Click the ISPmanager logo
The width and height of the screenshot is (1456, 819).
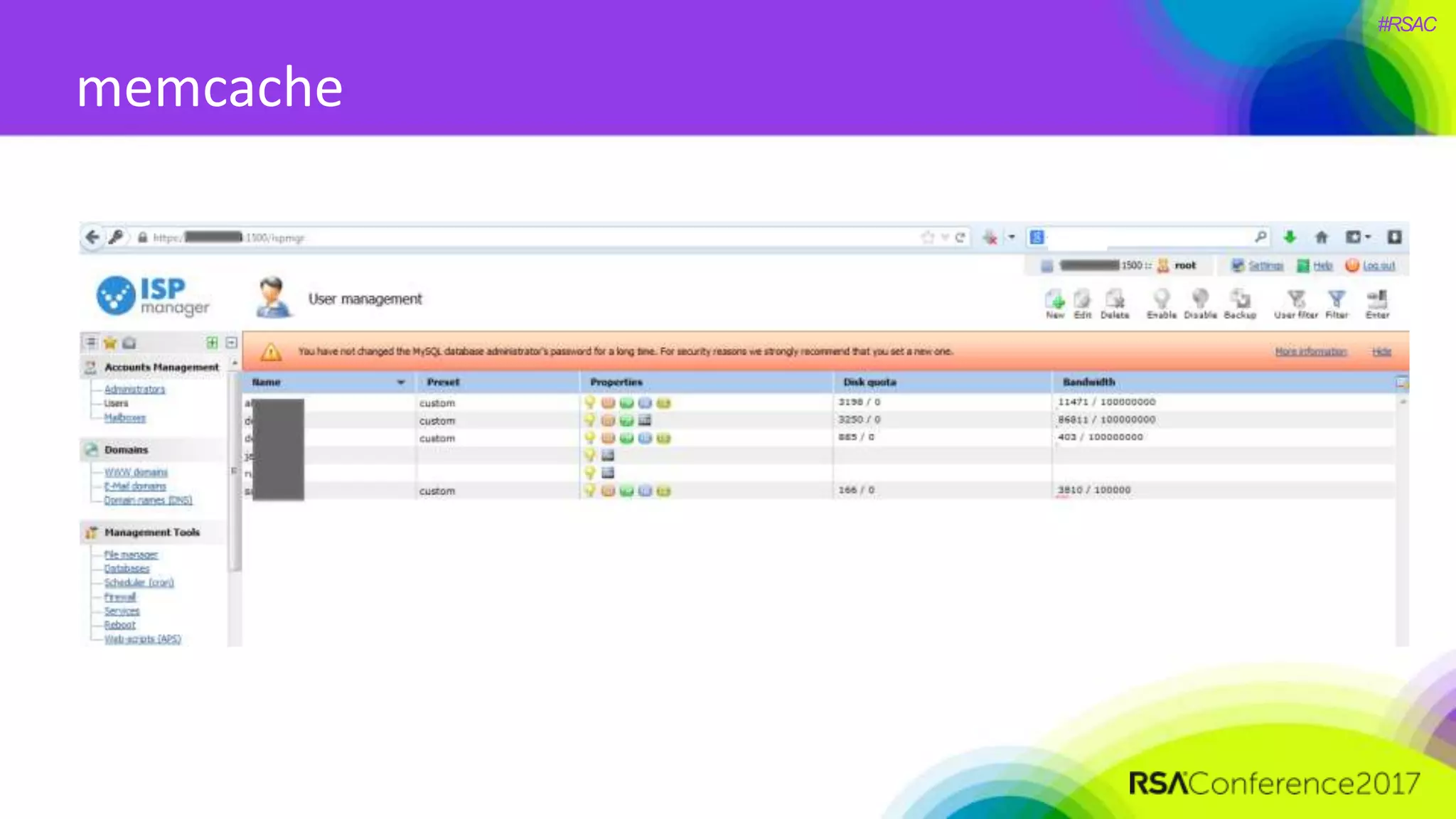click(153, 296)
